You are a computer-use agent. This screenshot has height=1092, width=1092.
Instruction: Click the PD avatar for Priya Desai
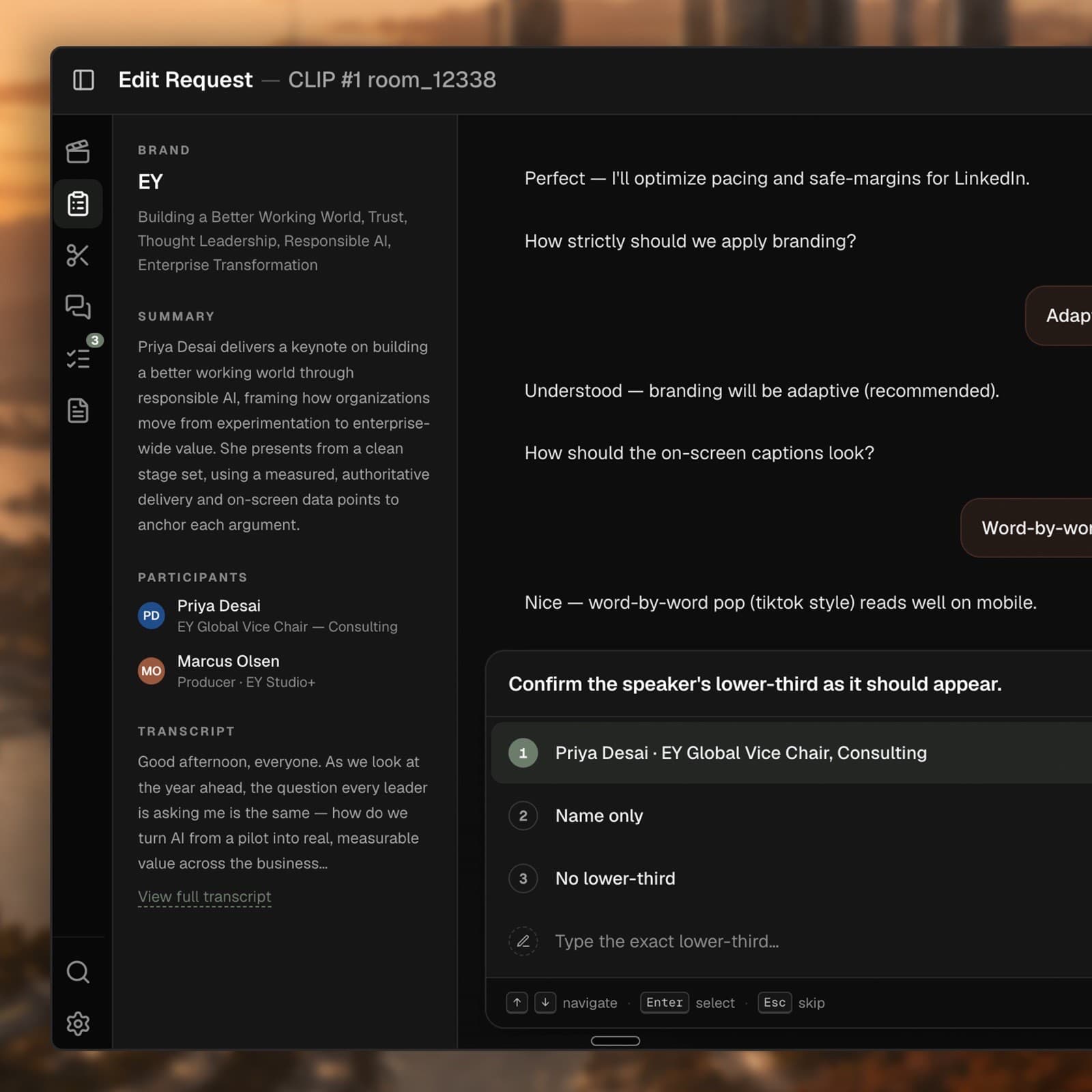pyautogui.click(x=152, y=616)
